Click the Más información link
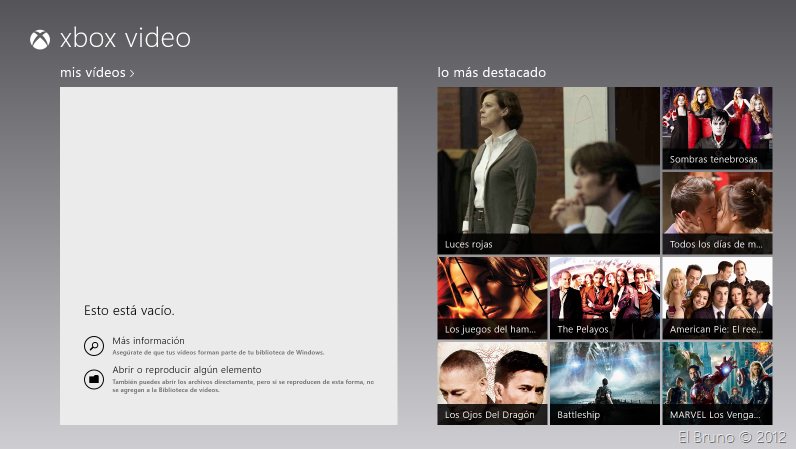Image resolution: width=796 pixels, height=449 pixels. pos(148,341)
